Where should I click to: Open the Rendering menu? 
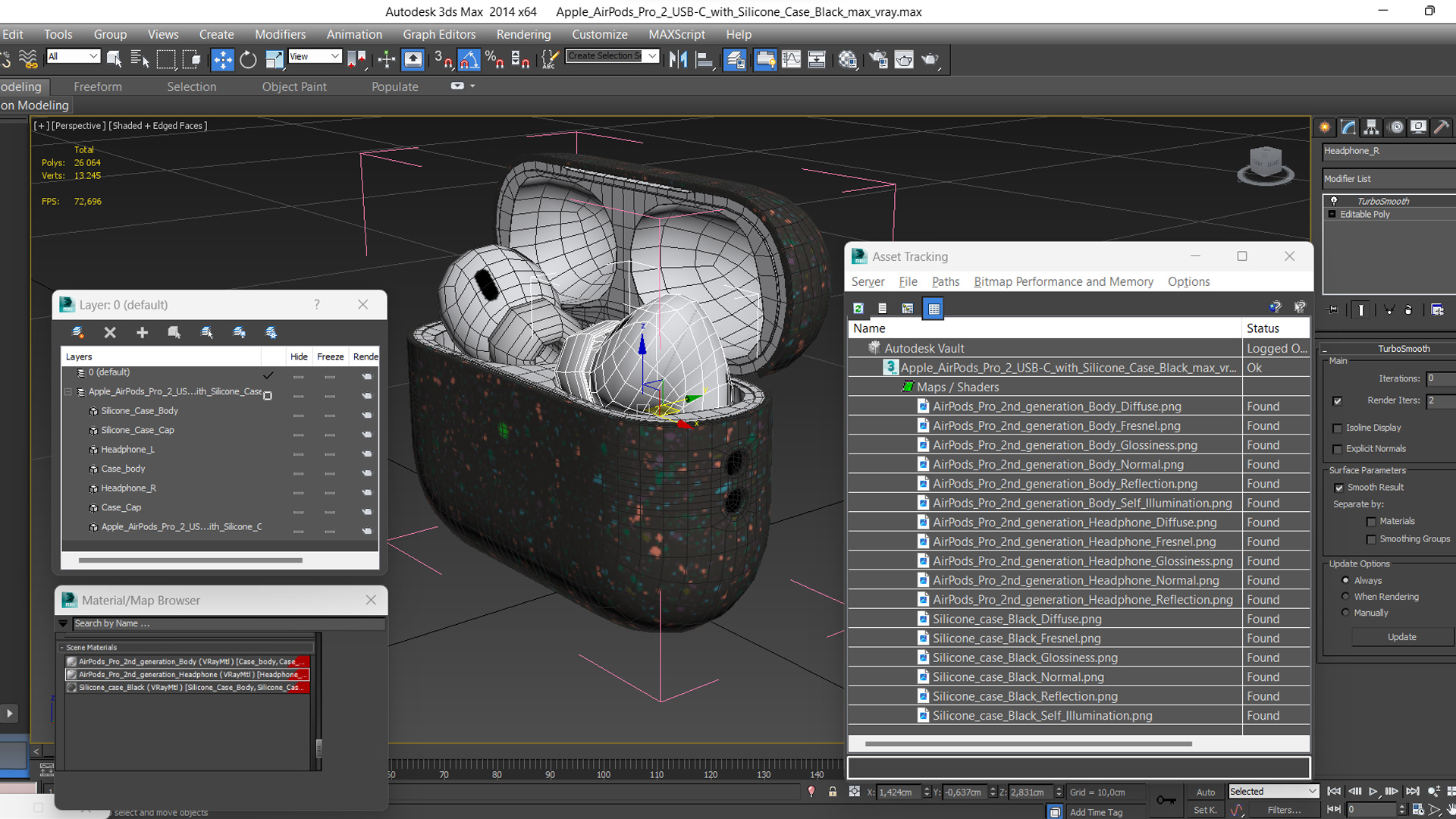coord(523,34)
